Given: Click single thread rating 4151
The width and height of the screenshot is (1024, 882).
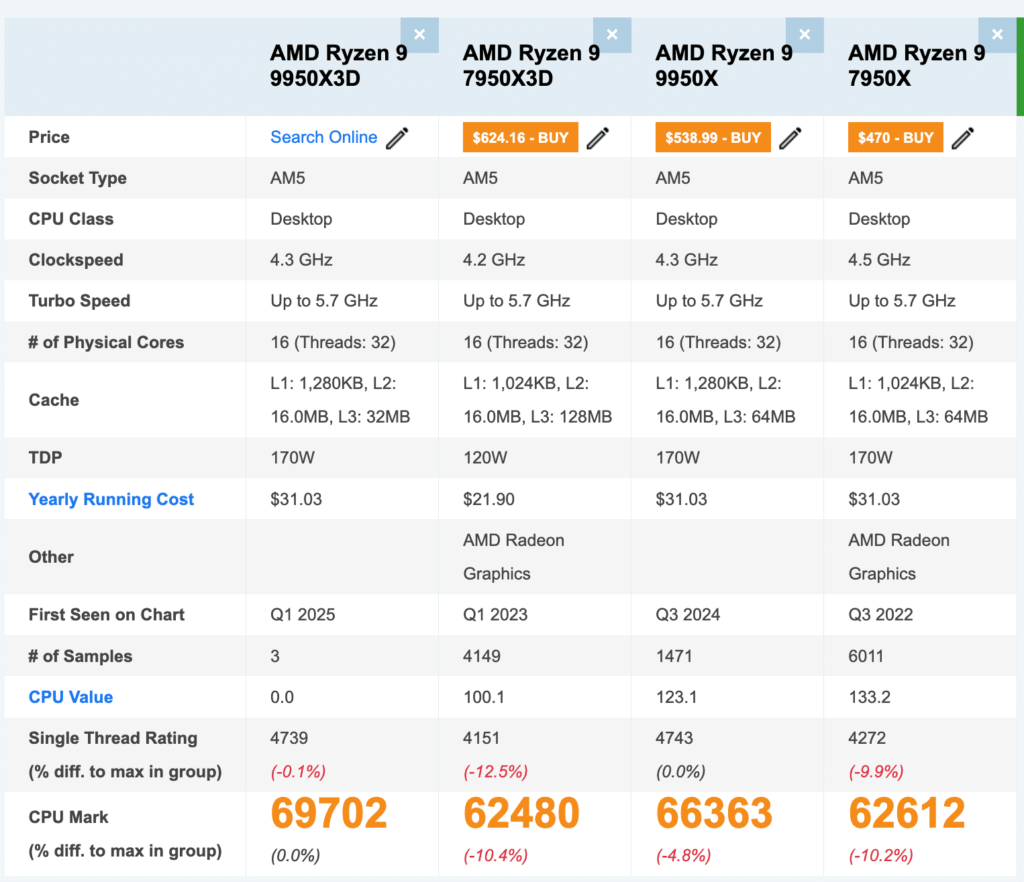Looking at the screenshot, I should 481,738.
